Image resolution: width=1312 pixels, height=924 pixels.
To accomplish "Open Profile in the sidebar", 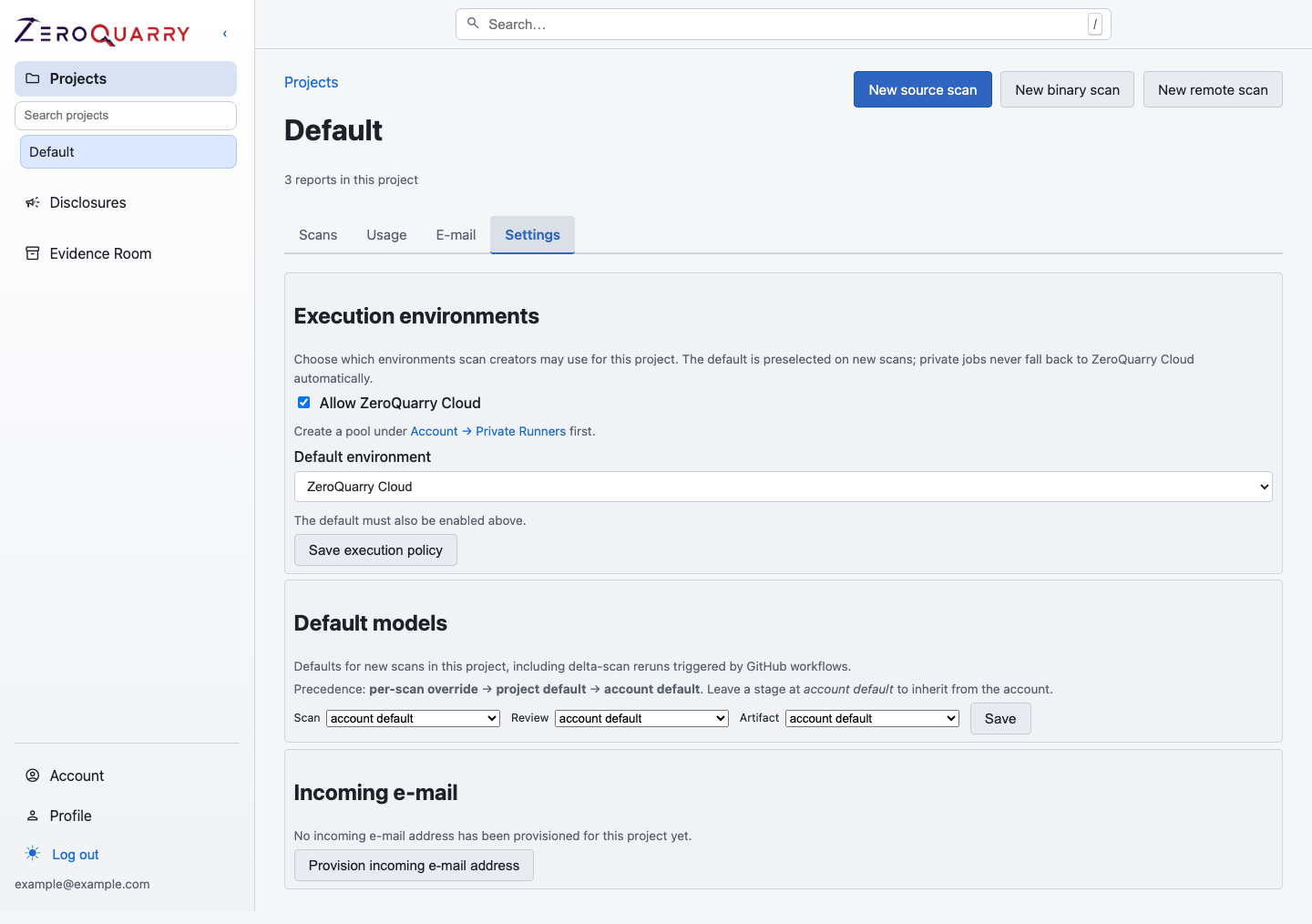I will [126, 816].
